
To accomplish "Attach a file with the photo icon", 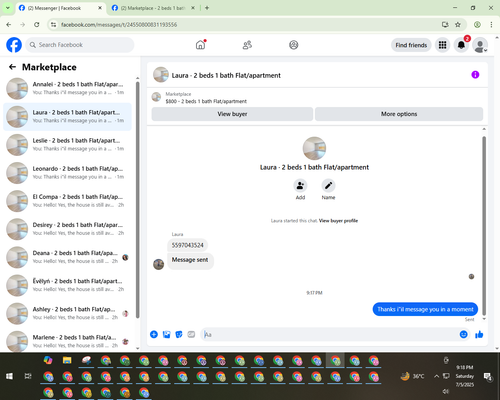I will click(166, 334).
